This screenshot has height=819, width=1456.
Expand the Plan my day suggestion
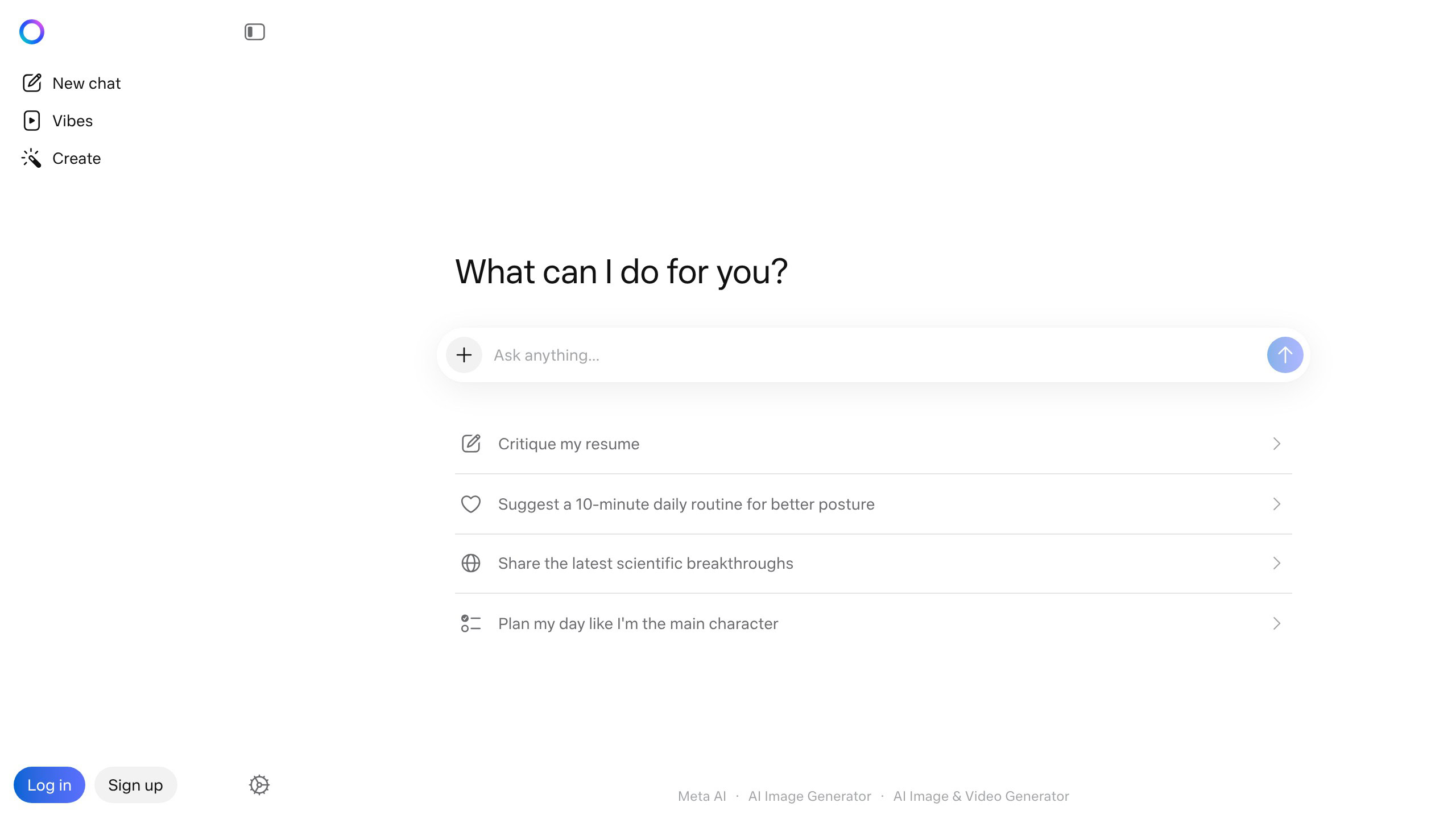coord(1277,623)
